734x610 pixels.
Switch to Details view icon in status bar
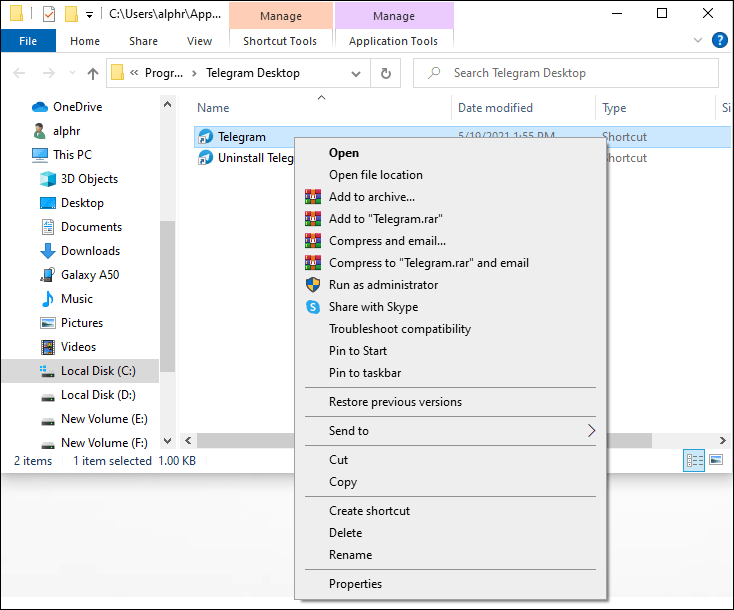(694, 461)
